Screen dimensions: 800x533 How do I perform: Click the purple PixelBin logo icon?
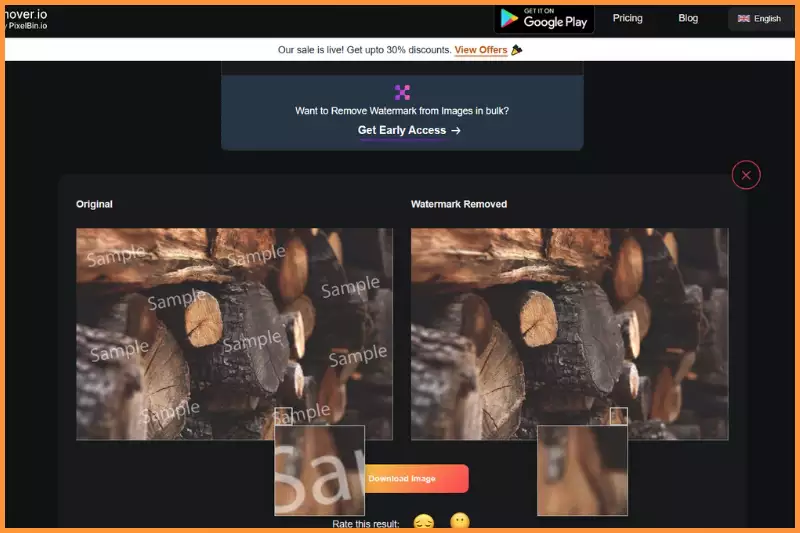point(402,92)
